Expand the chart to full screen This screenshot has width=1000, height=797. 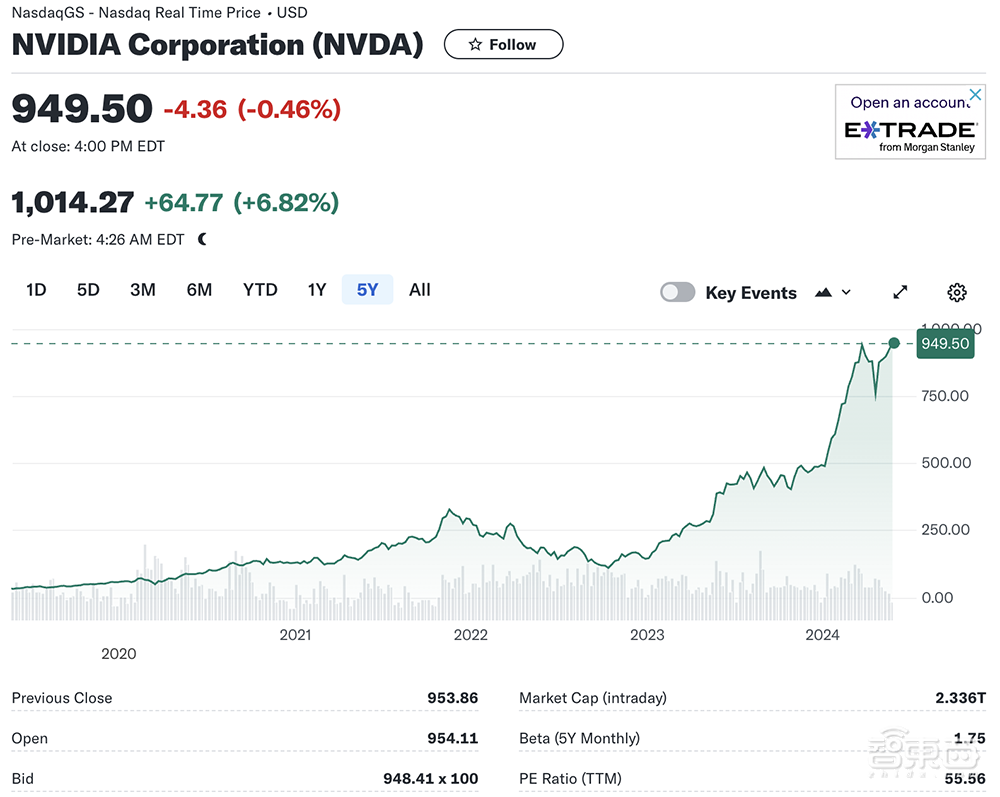900,292
